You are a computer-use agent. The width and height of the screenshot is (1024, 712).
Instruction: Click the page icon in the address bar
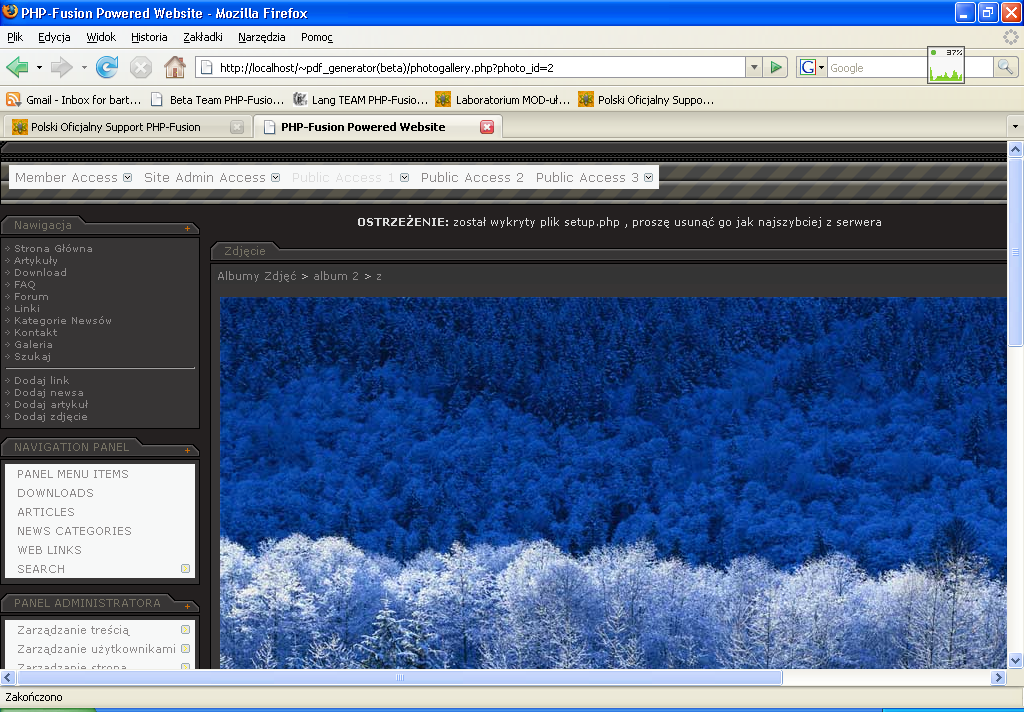point(206,67)
